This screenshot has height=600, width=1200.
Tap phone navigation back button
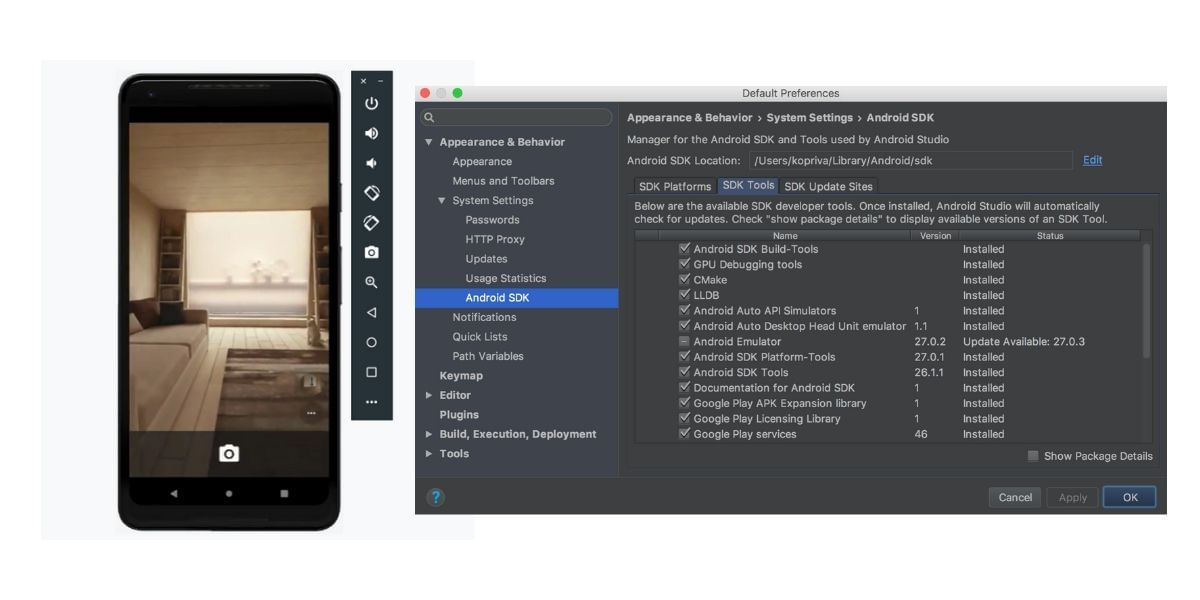point(173,493)
